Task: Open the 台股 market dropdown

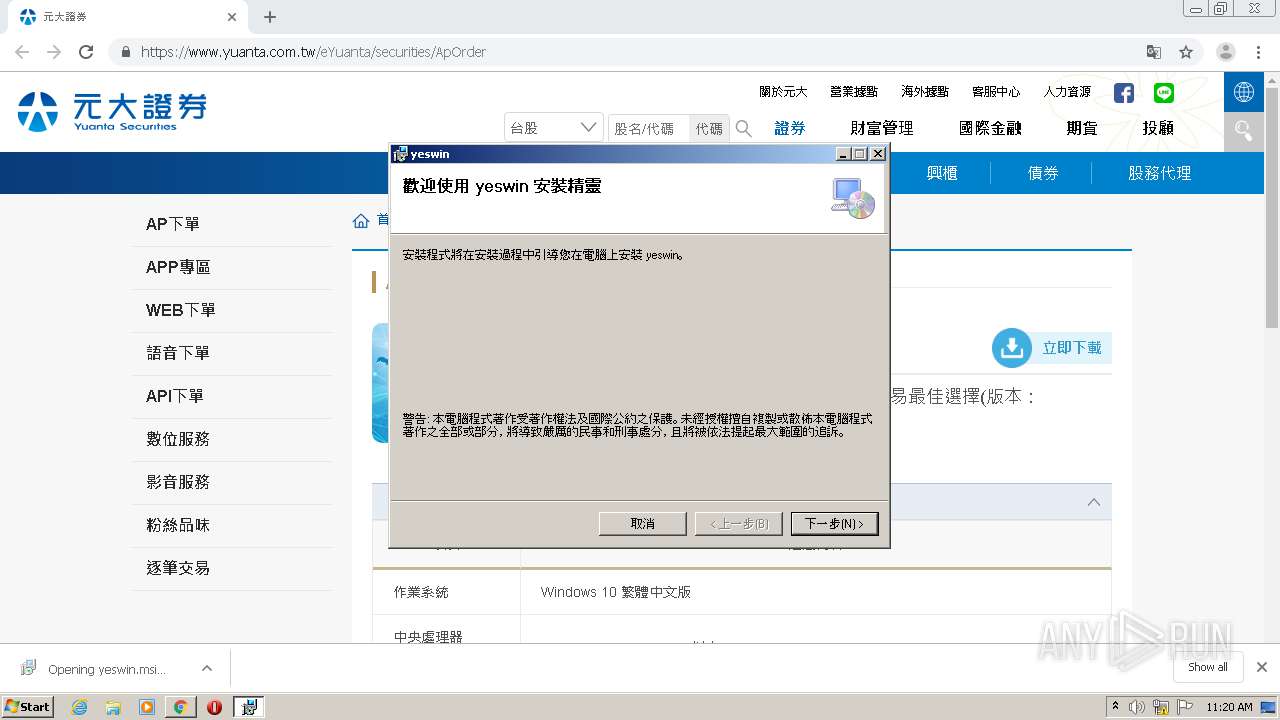Action: [x=554, y=128]
